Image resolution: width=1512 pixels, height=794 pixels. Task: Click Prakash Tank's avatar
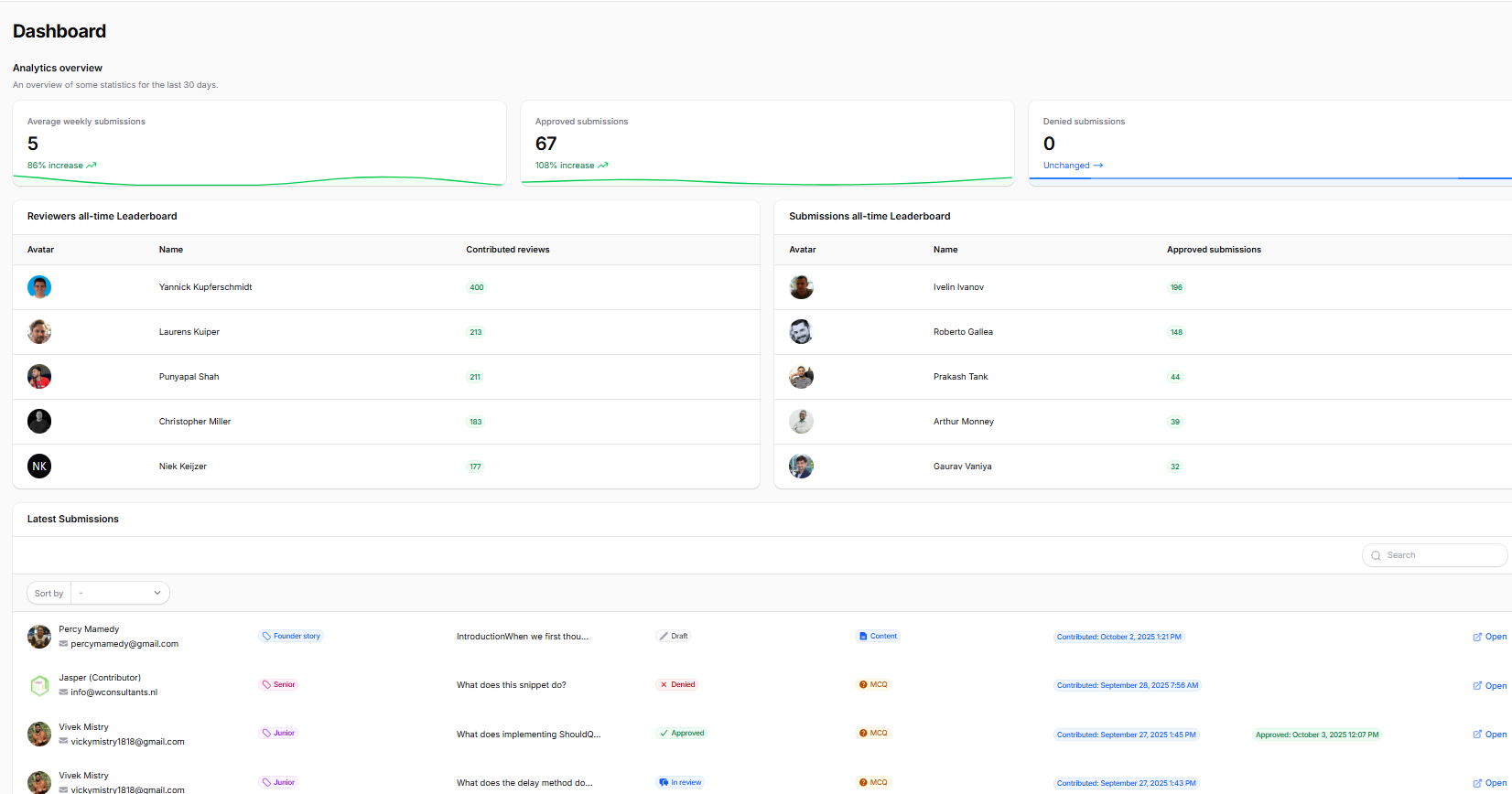(x=801, y=377)
